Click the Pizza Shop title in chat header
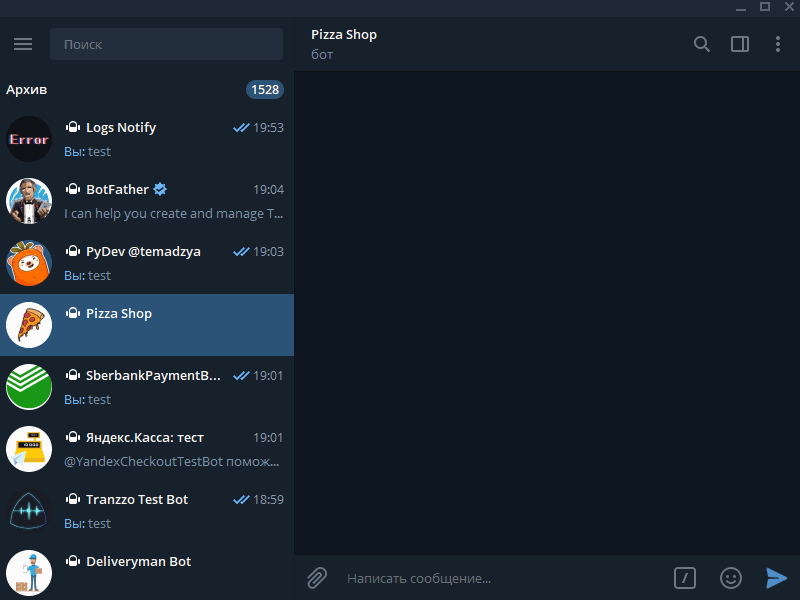 coord(344,35)
